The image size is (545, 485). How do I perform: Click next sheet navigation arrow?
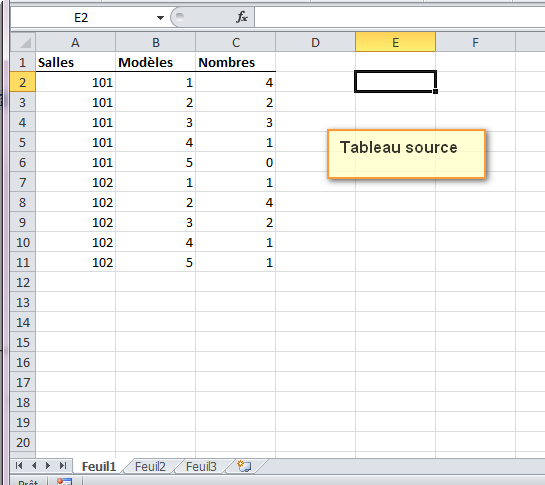pos(48,466)
